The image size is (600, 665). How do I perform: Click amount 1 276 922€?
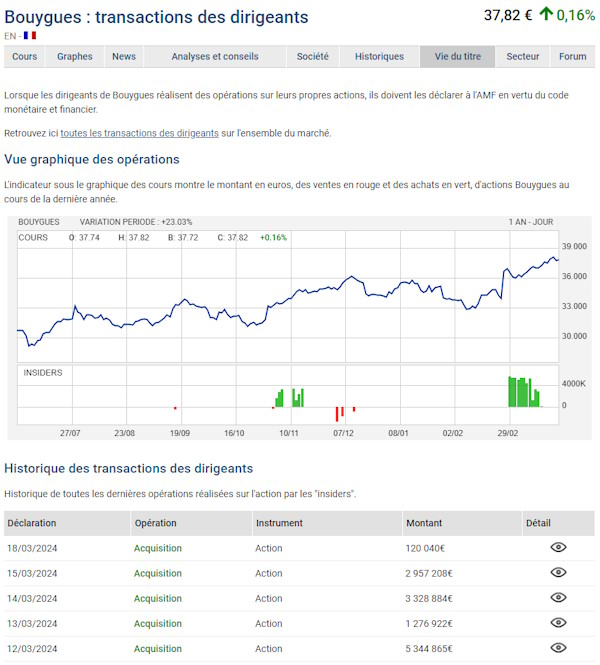(429, 623)
